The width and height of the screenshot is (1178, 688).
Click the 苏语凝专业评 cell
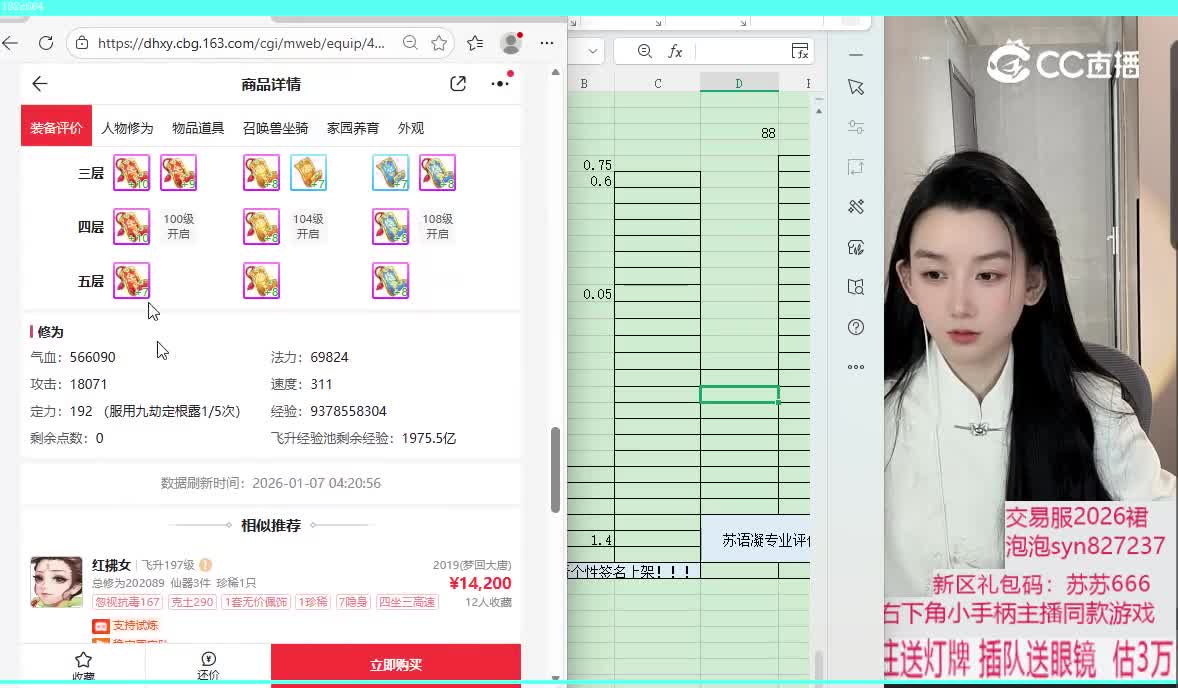[x=756, y=540]
